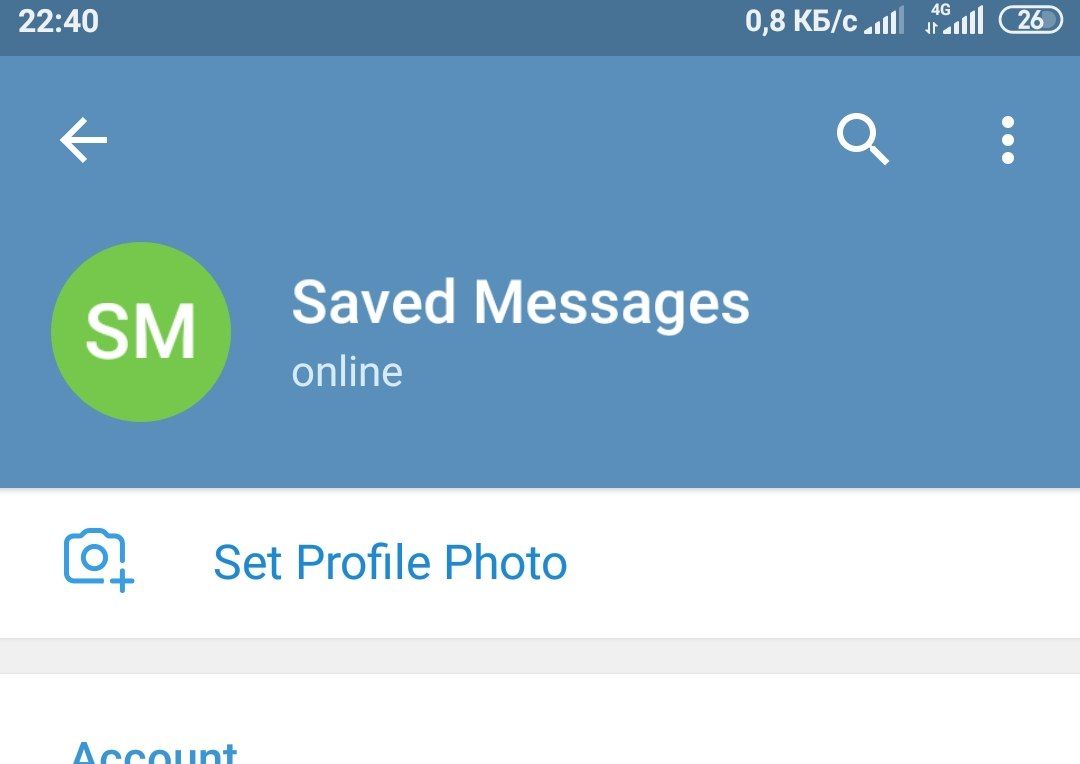This screenshot has width=1080, height=764.
Task: Tap the battery 26 indicator
Action: click(x=1031, y=20)
